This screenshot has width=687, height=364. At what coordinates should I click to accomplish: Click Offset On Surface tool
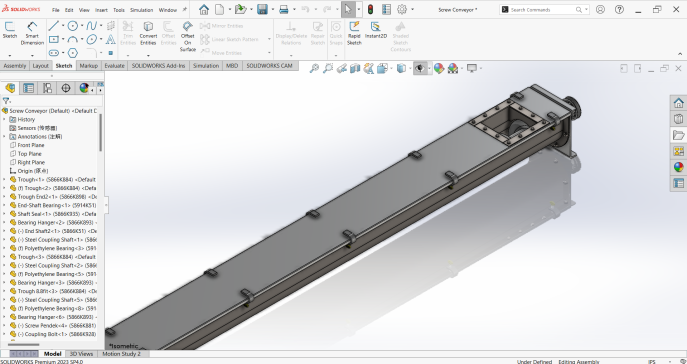click(188, 36)
